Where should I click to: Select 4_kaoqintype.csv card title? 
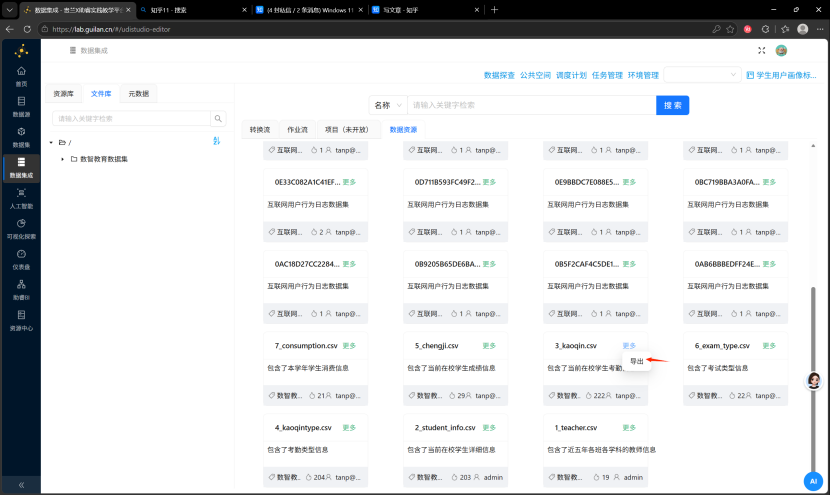pyautogui.click(x=303, y=428)
